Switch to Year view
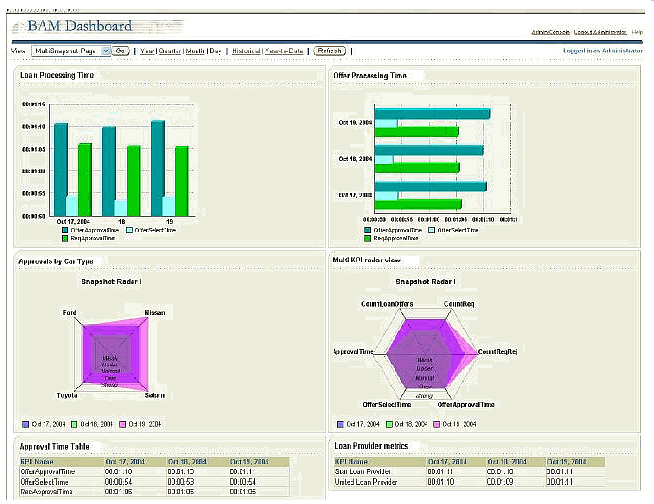 148,49
